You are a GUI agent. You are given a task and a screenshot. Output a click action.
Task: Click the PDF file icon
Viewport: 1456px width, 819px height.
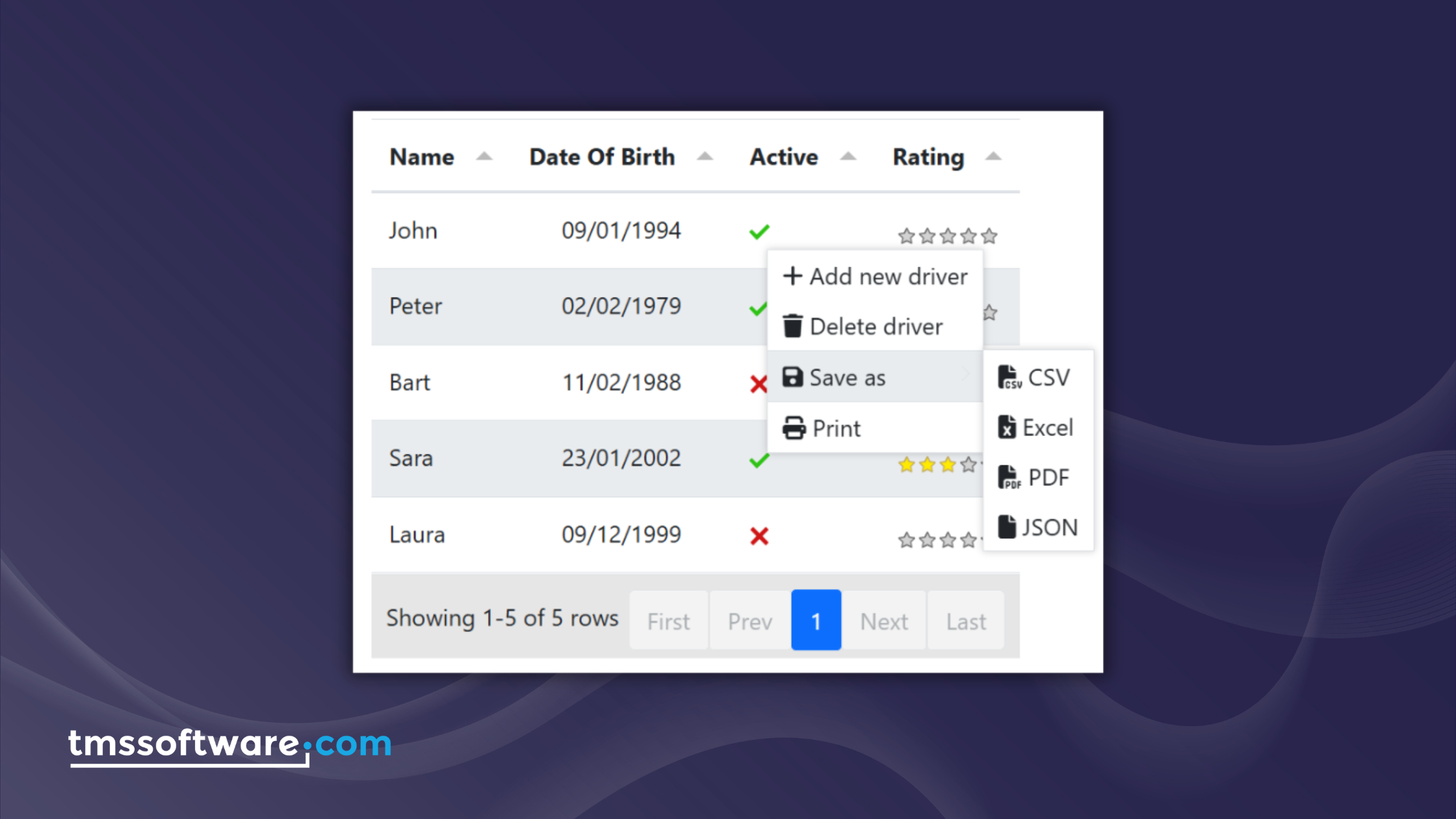[1008, 477]
